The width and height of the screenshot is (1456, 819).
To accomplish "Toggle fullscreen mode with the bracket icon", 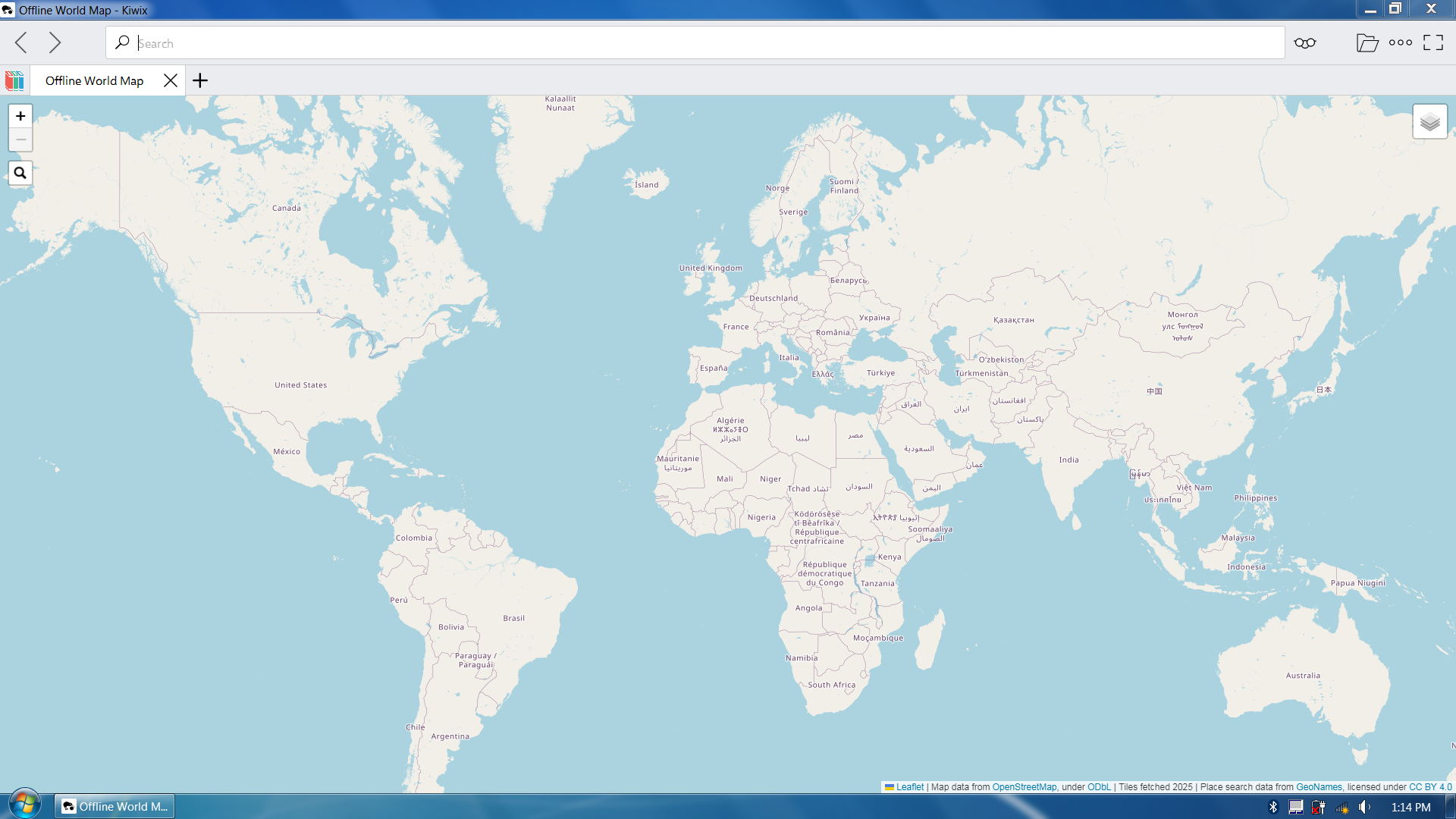I will [1433, 43].
